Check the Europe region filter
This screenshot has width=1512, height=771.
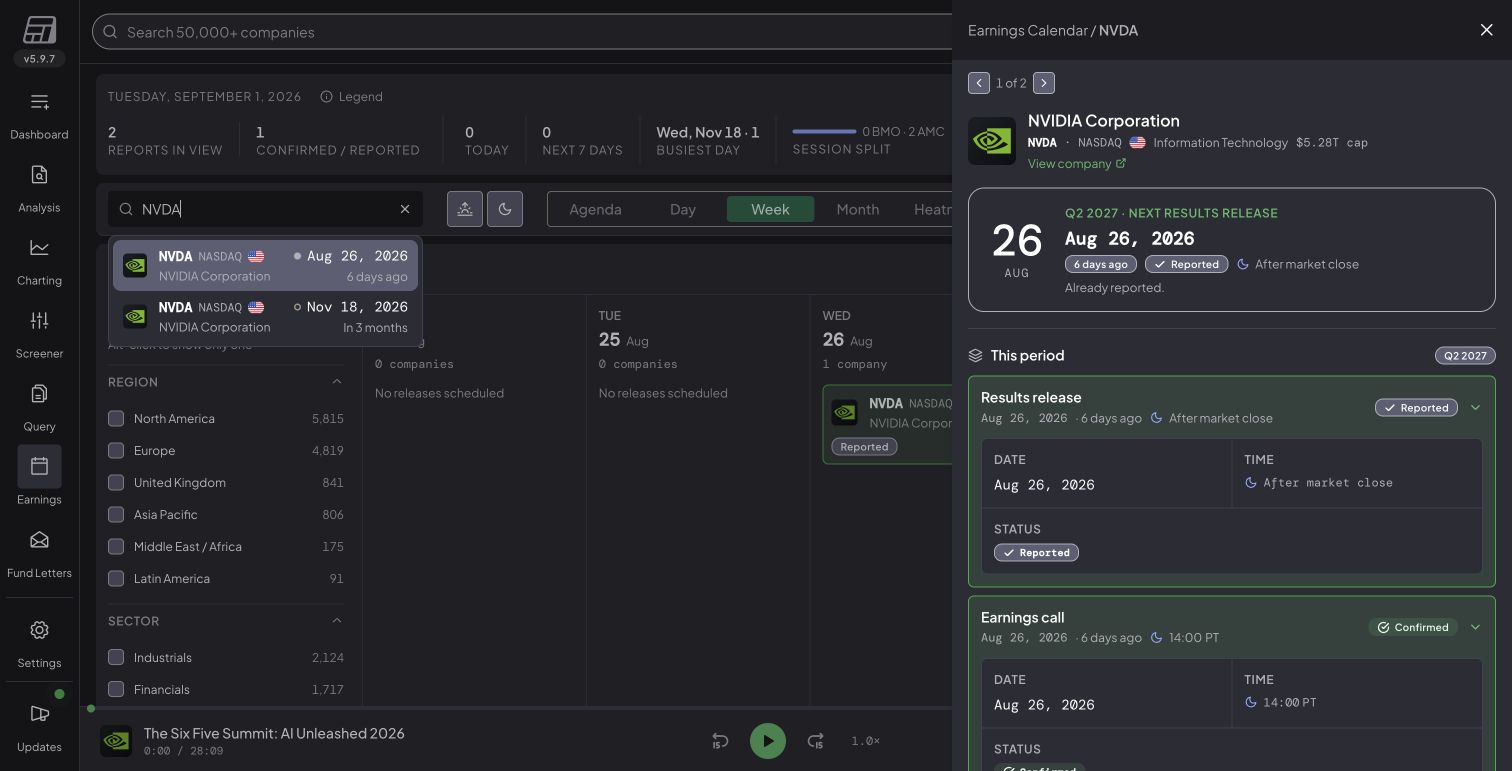[x=116, y=451]
